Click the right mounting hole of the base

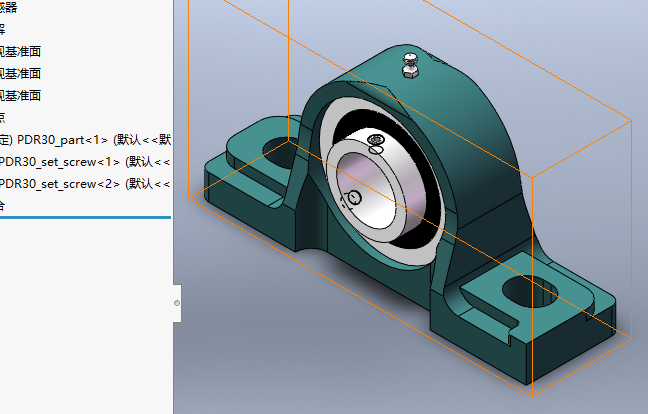(x=530, y=291)
